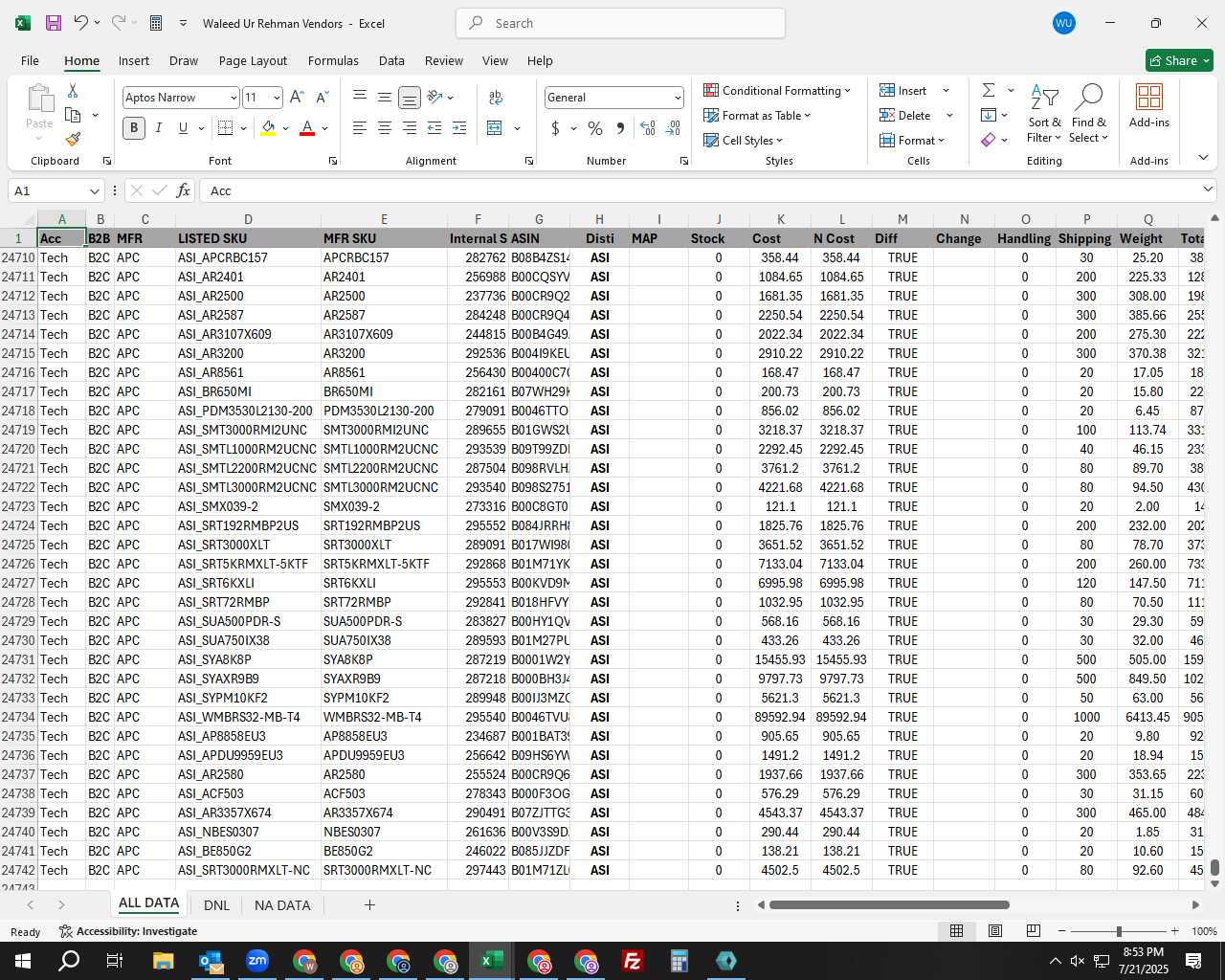Switch to the Formulas tab
The image size is (1225, 980).
pos(333,60)
